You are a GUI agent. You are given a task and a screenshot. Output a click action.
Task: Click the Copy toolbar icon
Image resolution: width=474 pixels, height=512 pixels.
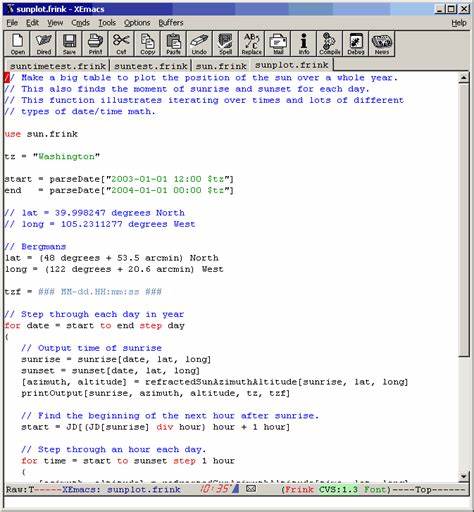tap(147, 44)
